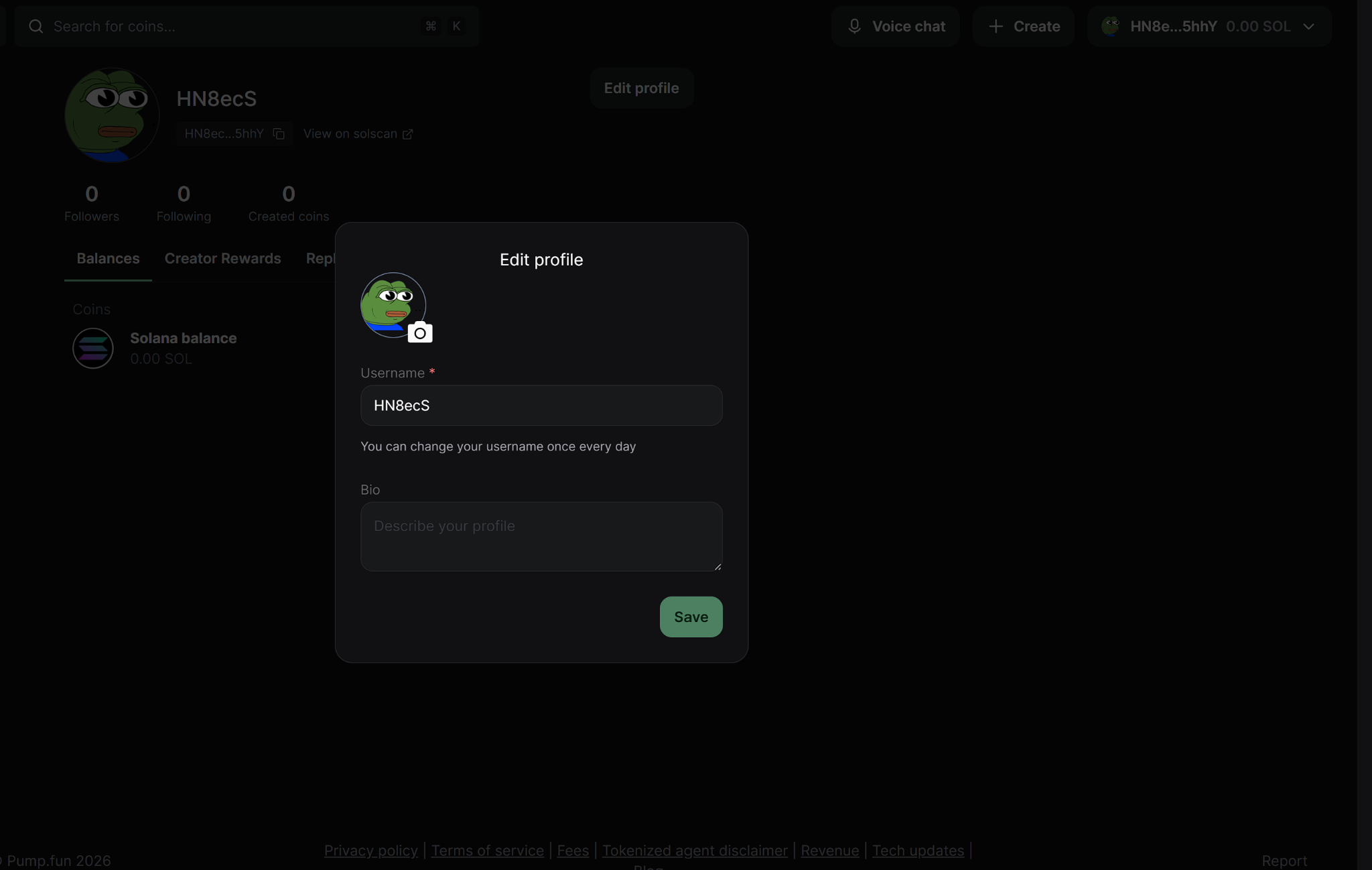This screenshot has width=1372, height=870.
Task: Click the large profile Pepe avatar
Action: 112,115
